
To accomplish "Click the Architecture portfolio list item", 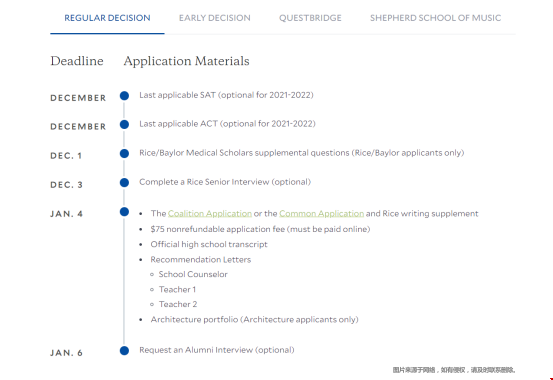I will (254, 319).
